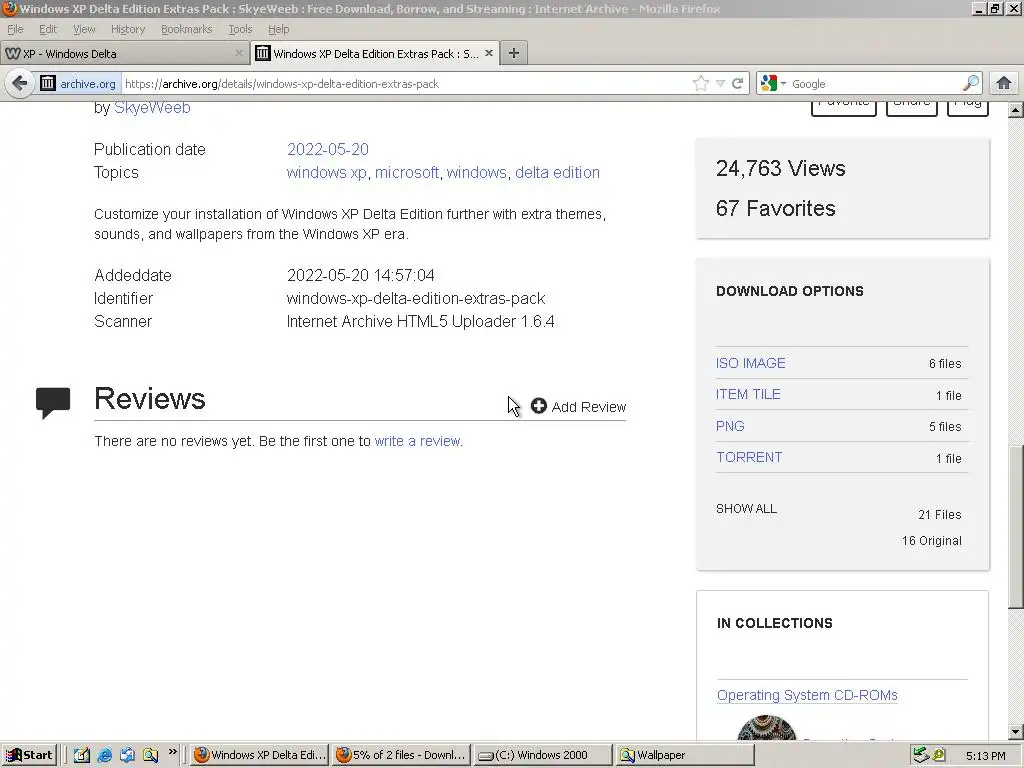Open the URL history dropdown arrow

[720, 84]
